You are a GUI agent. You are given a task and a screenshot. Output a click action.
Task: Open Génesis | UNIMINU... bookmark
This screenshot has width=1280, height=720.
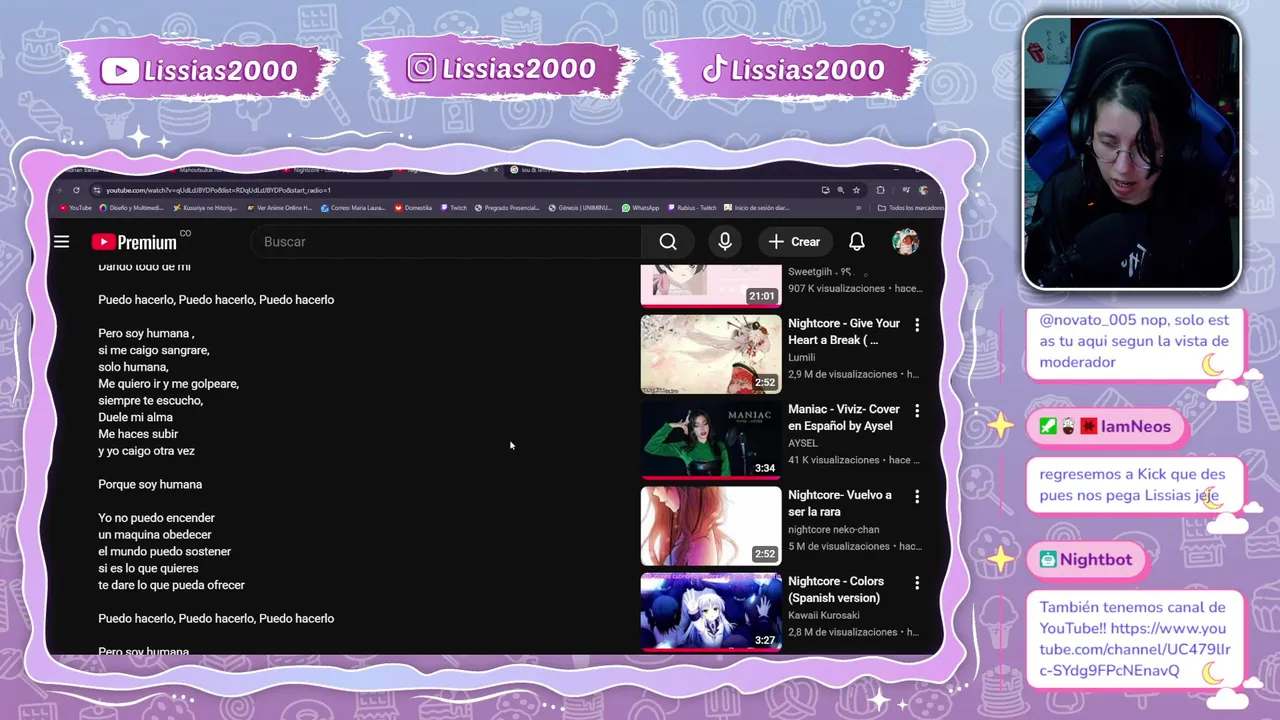(580, 208)
